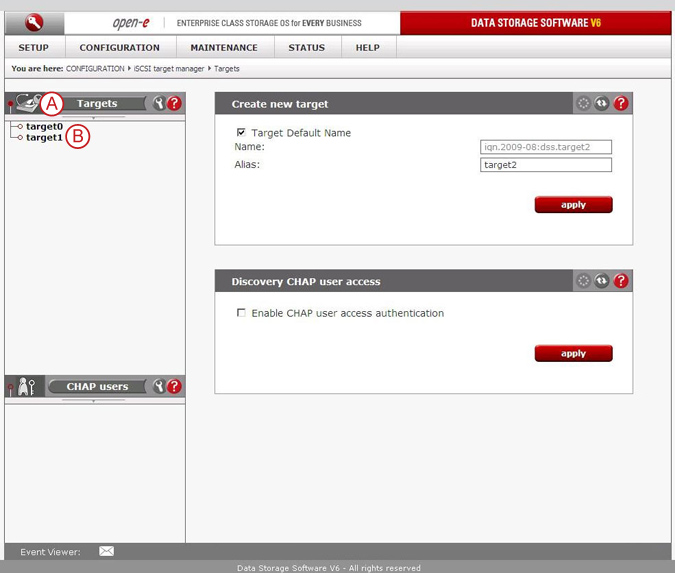Click CONFIGURATION in the breadcrumb

coord(95,69)
